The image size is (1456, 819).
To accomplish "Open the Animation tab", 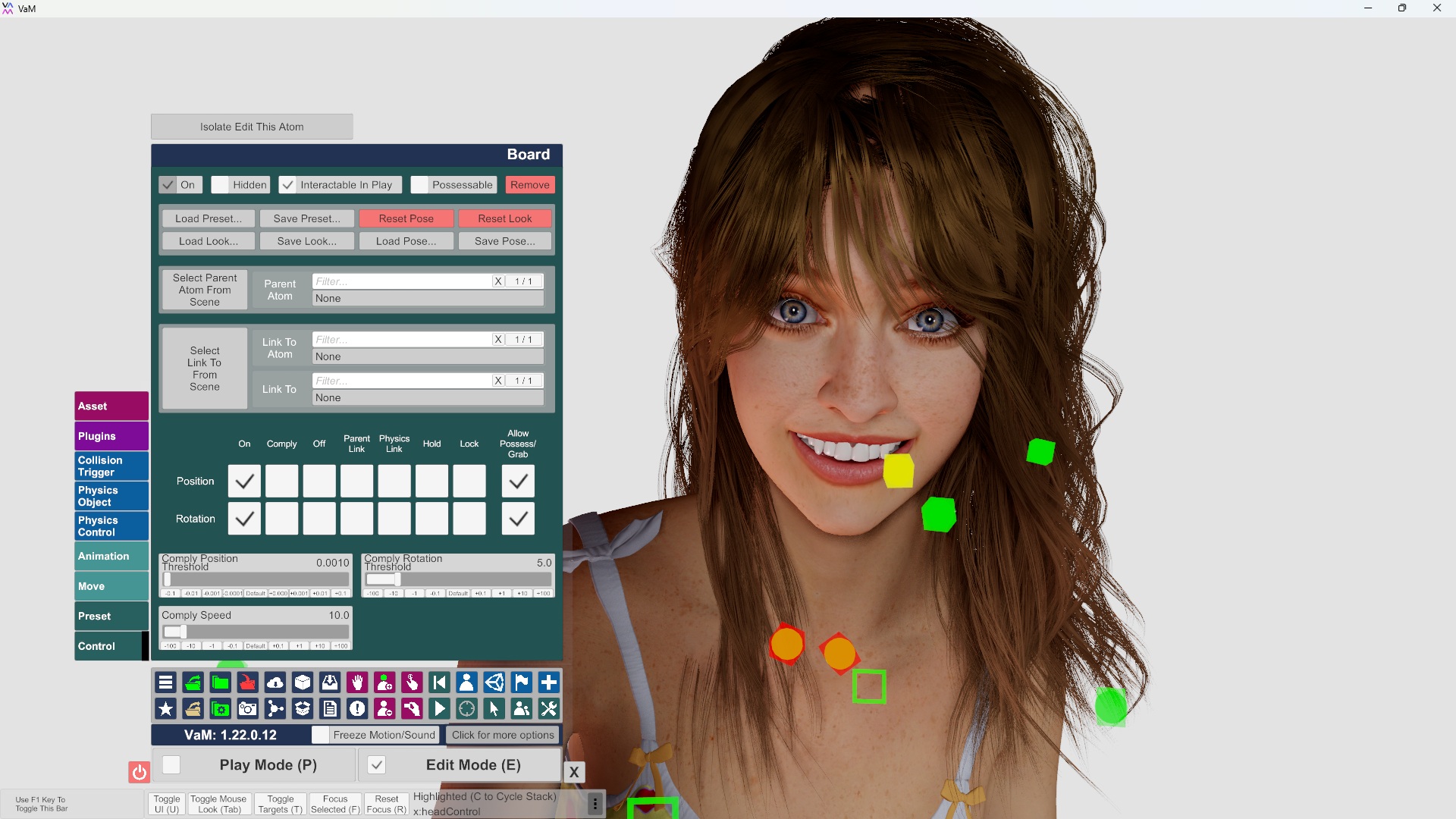I will (x=111, y=557).
